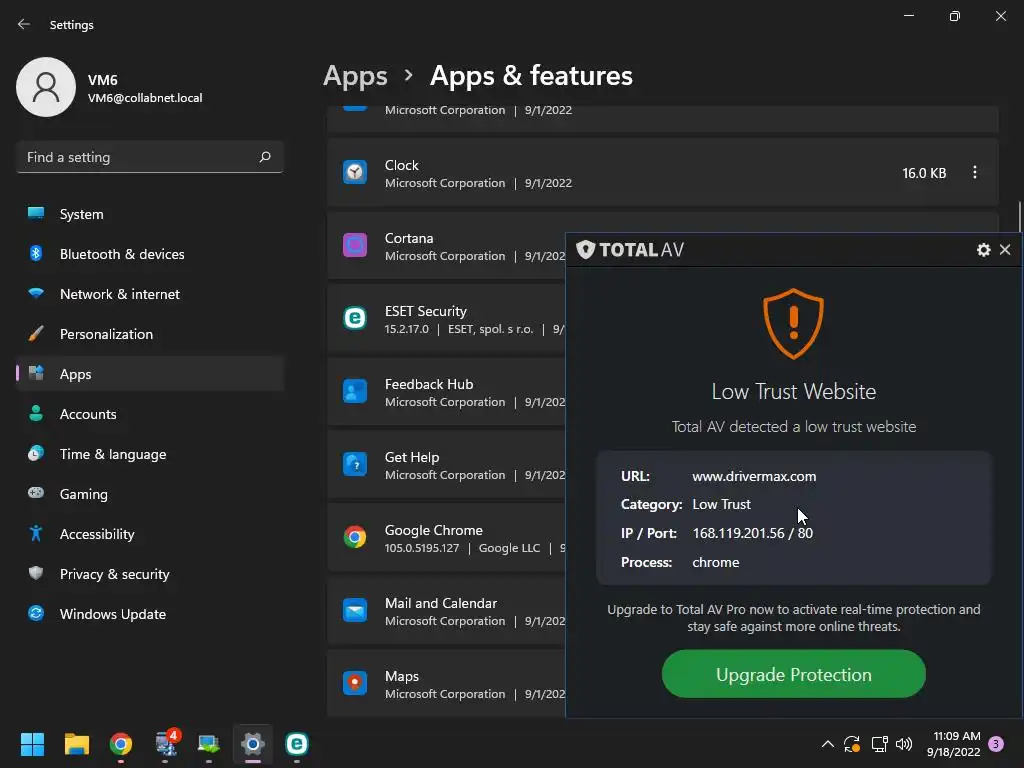Viewport: 1024px width, 768px height.
Task: Close the TotalAV popup notification
Action: click(1005, 249)
